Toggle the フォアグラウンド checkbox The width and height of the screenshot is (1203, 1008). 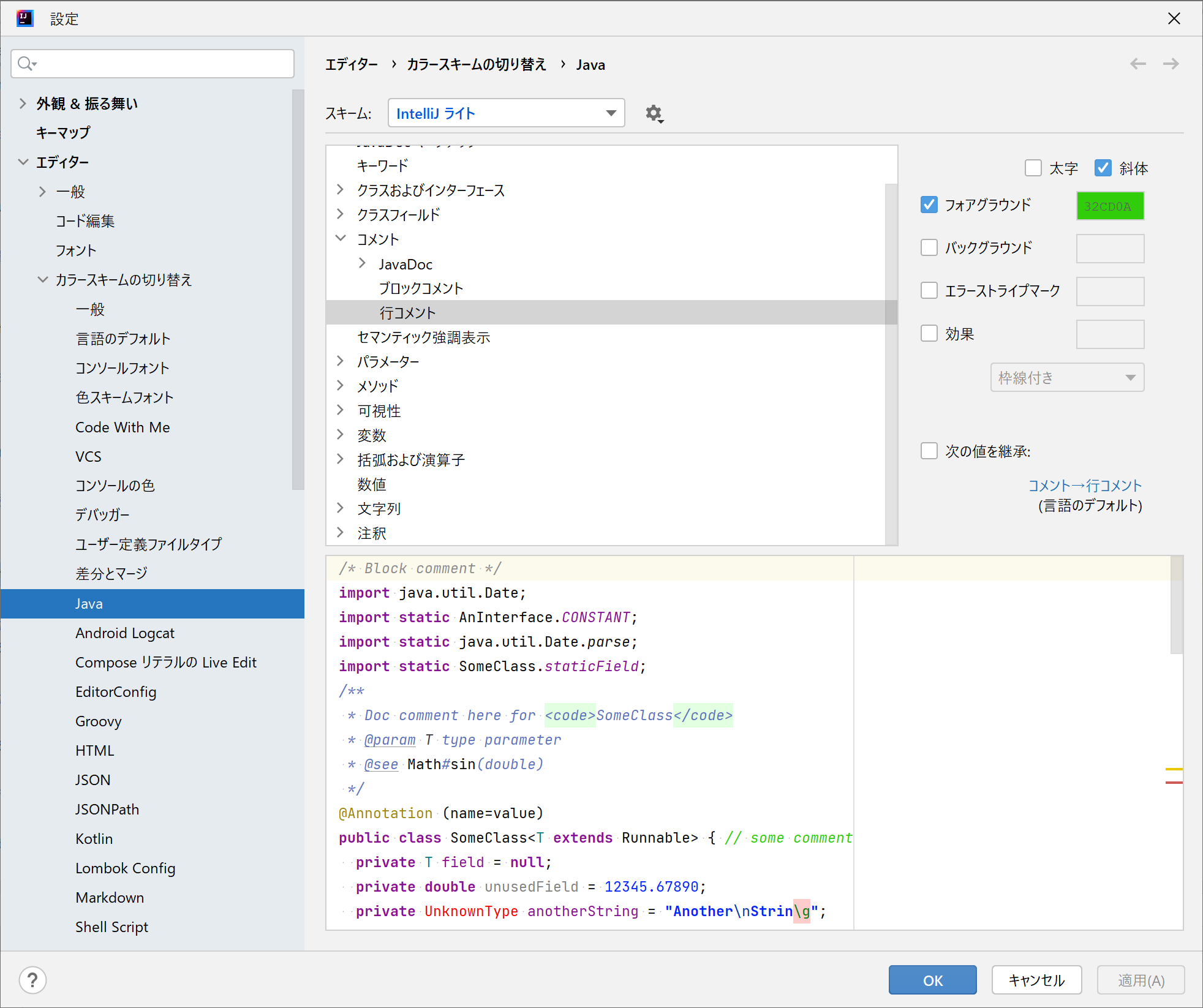(x=929, y=205)
